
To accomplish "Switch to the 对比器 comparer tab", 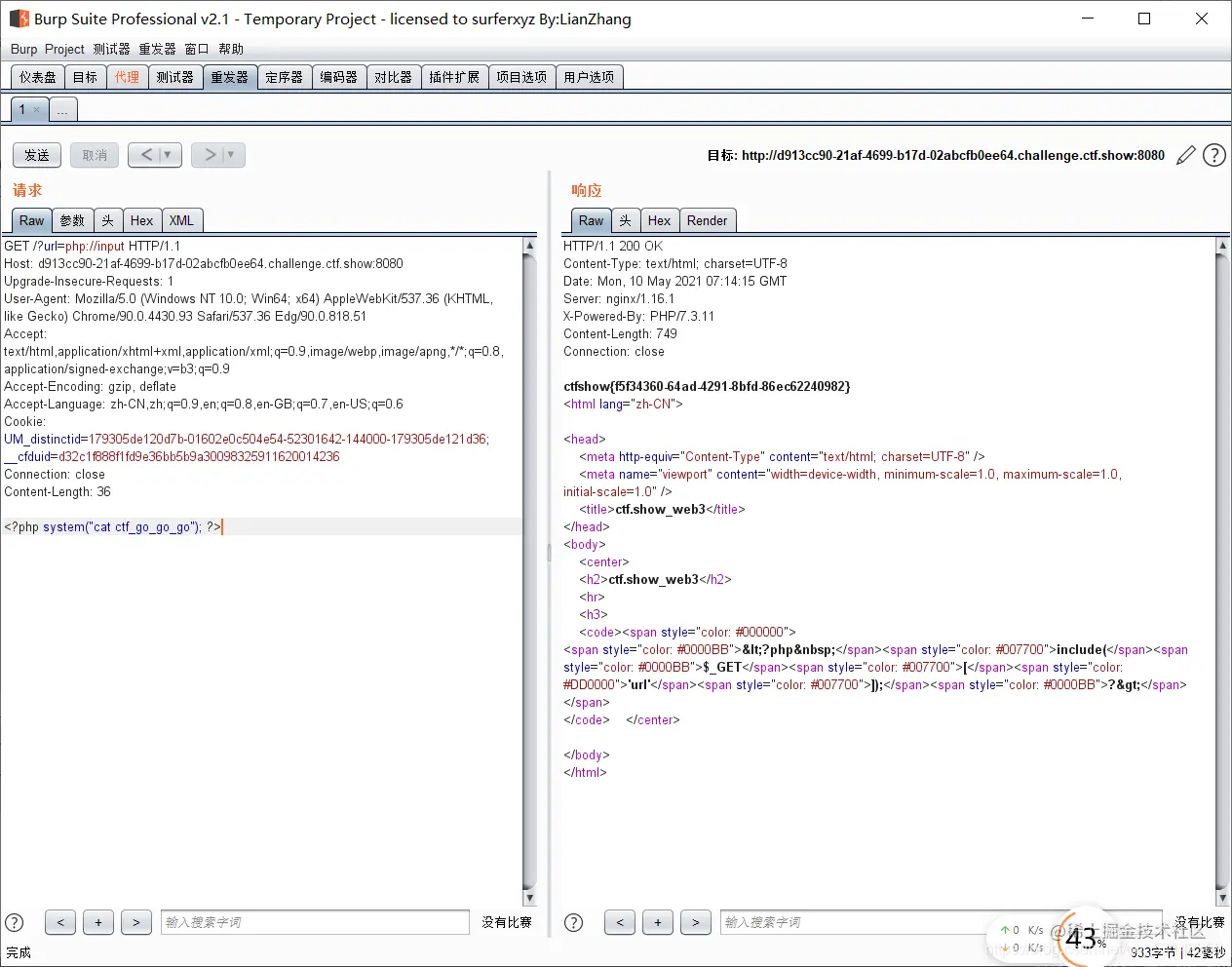I will point(394,77).
